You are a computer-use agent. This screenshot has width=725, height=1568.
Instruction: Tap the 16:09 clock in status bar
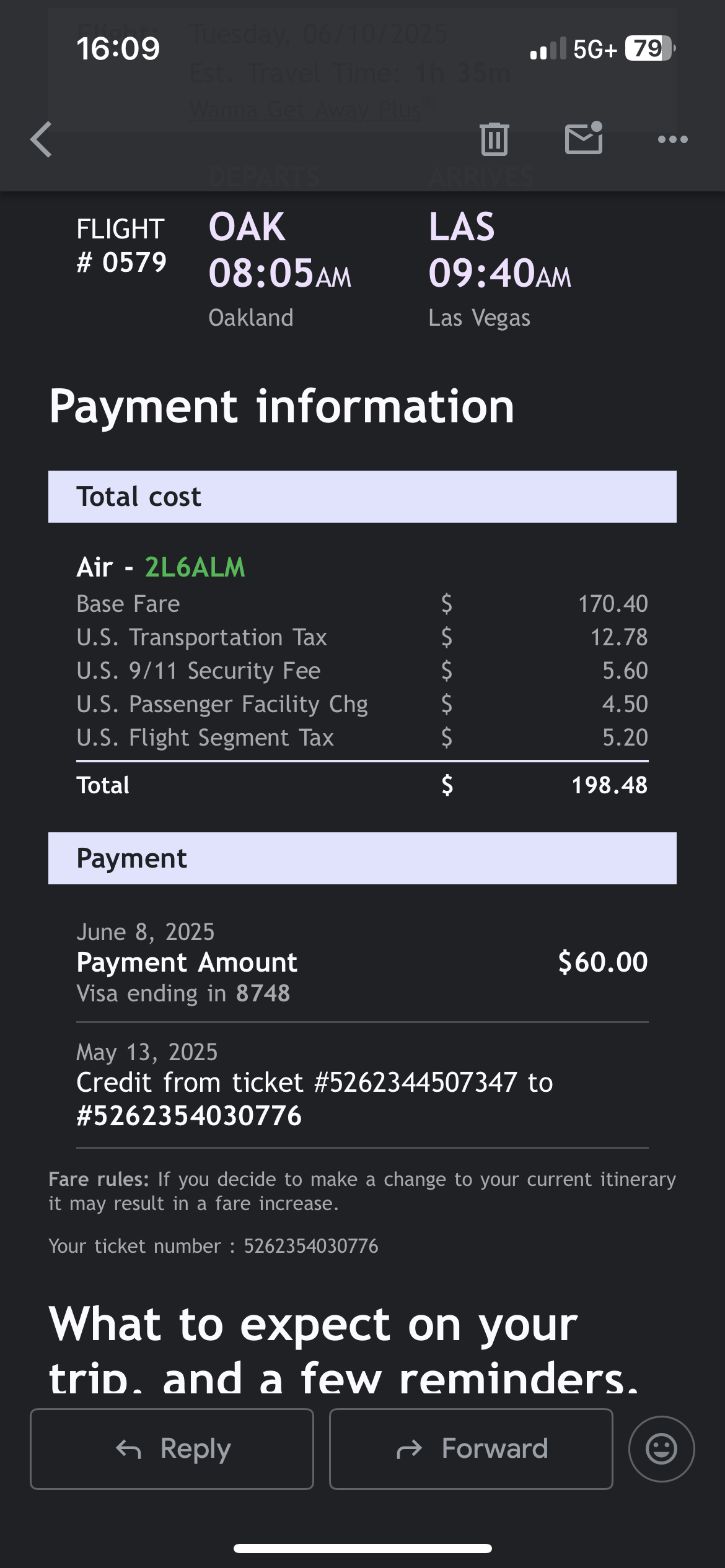coord(118,48)
